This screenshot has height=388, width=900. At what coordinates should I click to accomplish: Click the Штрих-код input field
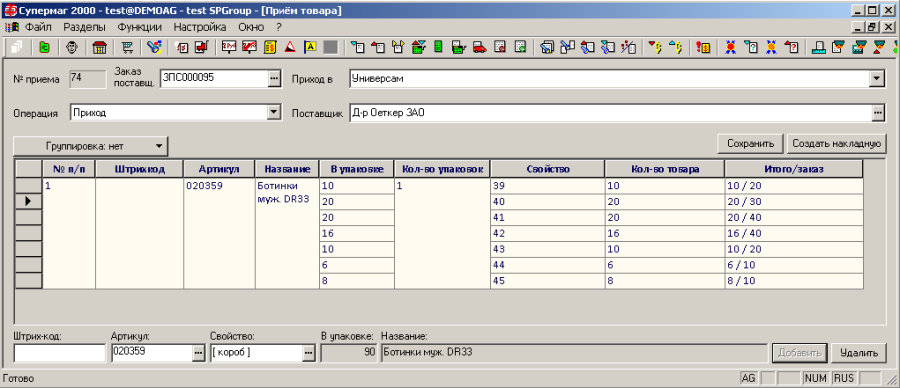point(60,353)
